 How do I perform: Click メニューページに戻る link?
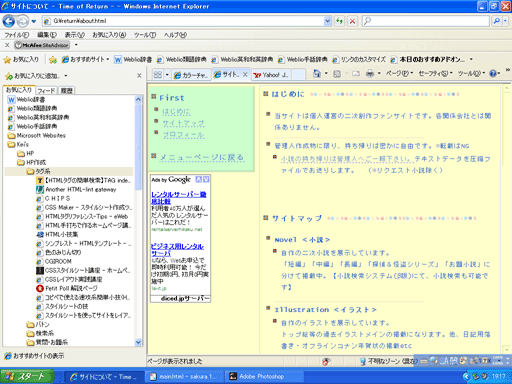(202, 157)
